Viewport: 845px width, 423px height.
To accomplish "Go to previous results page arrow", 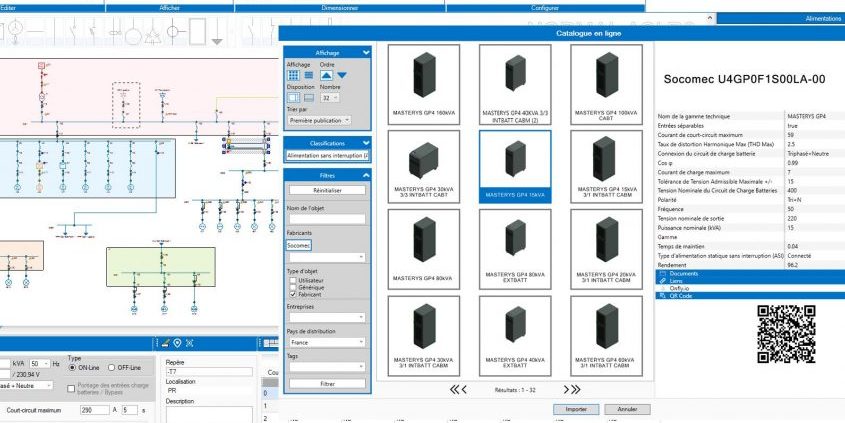I will pyautogui.click(x=464, y=390).
